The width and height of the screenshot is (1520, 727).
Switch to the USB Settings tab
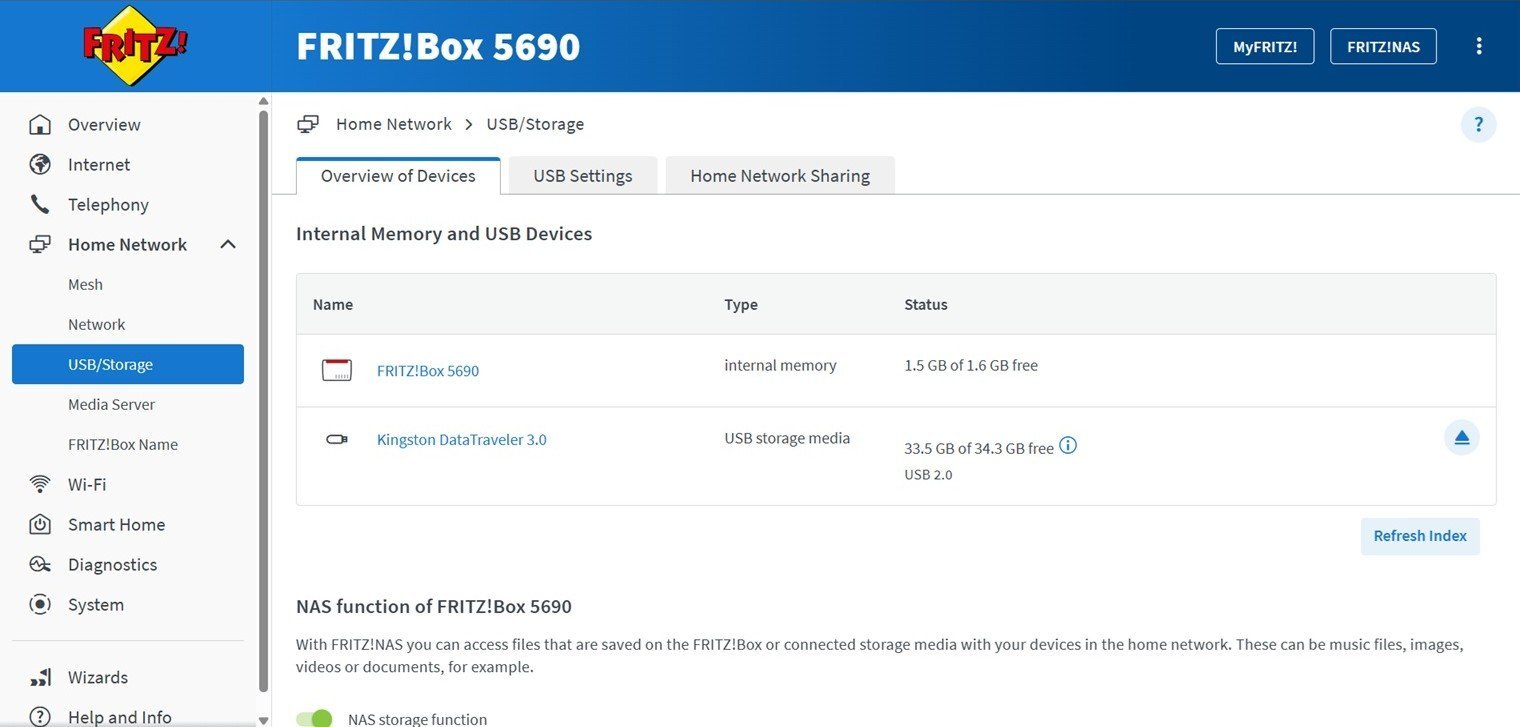coord(582,176)
